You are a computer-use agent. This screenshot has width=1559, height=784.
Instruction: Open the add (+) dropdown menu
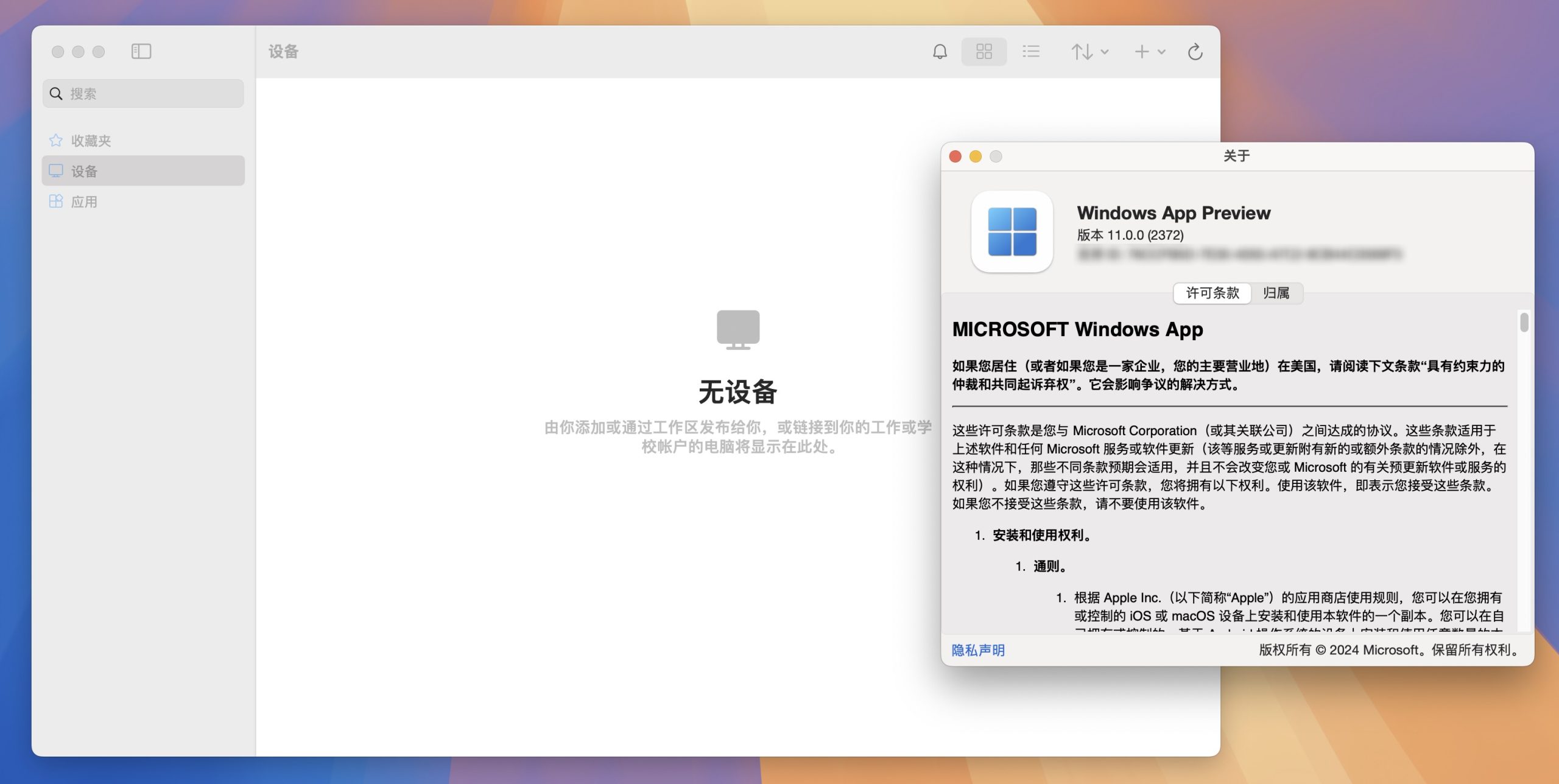(1150, 52)
